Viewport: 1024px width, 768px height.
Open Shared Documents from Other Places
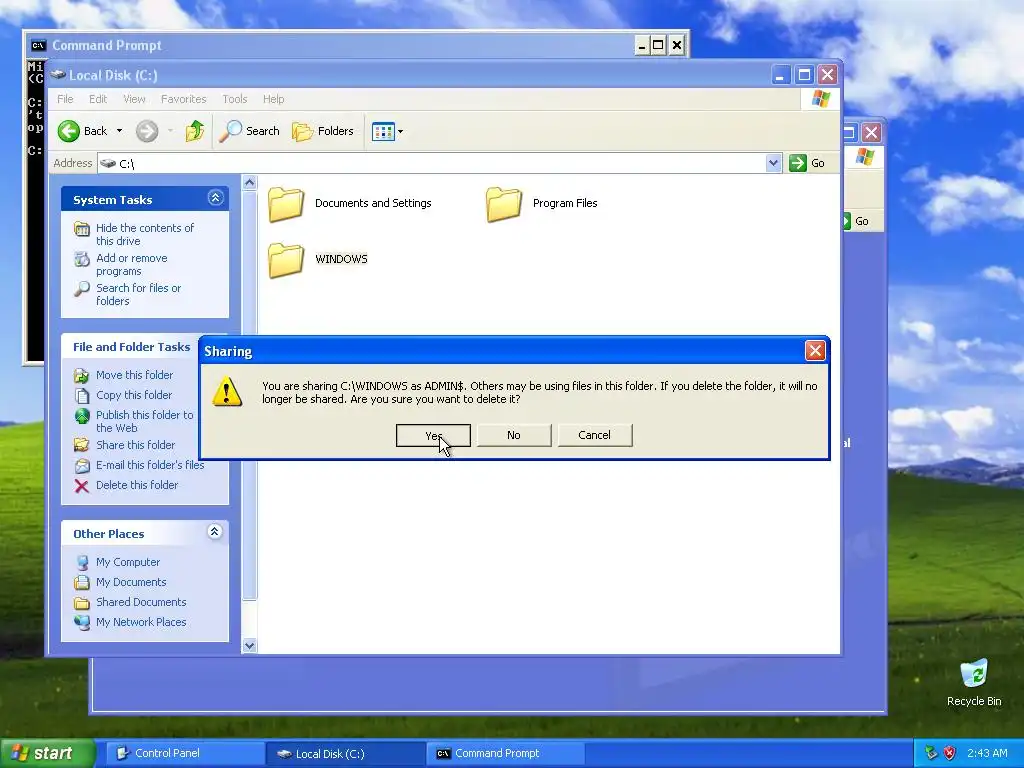(140, 602)
